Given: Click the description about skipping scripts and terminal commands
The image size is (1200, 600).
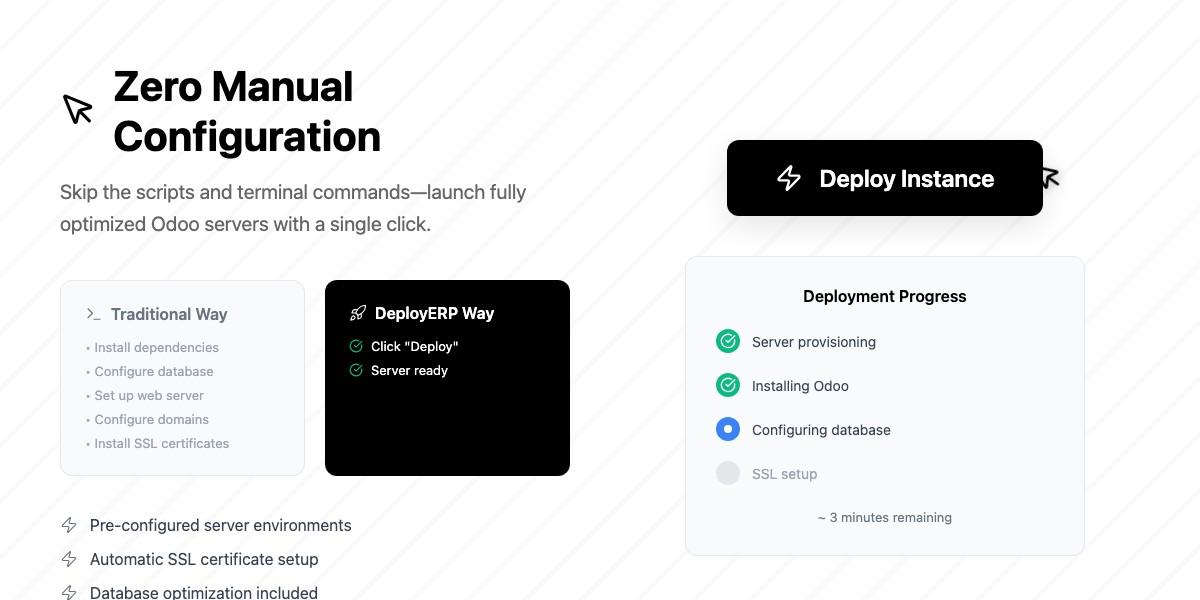Looking at the screenshot, I should (x=293, y=208).
